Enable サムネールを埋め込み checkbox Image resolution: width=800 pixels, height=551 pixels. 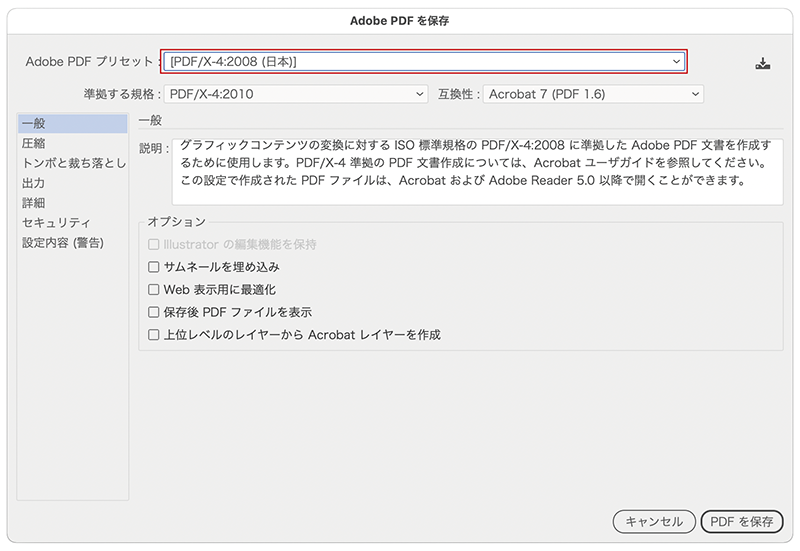pyautogui.click(x=154, y=267)
